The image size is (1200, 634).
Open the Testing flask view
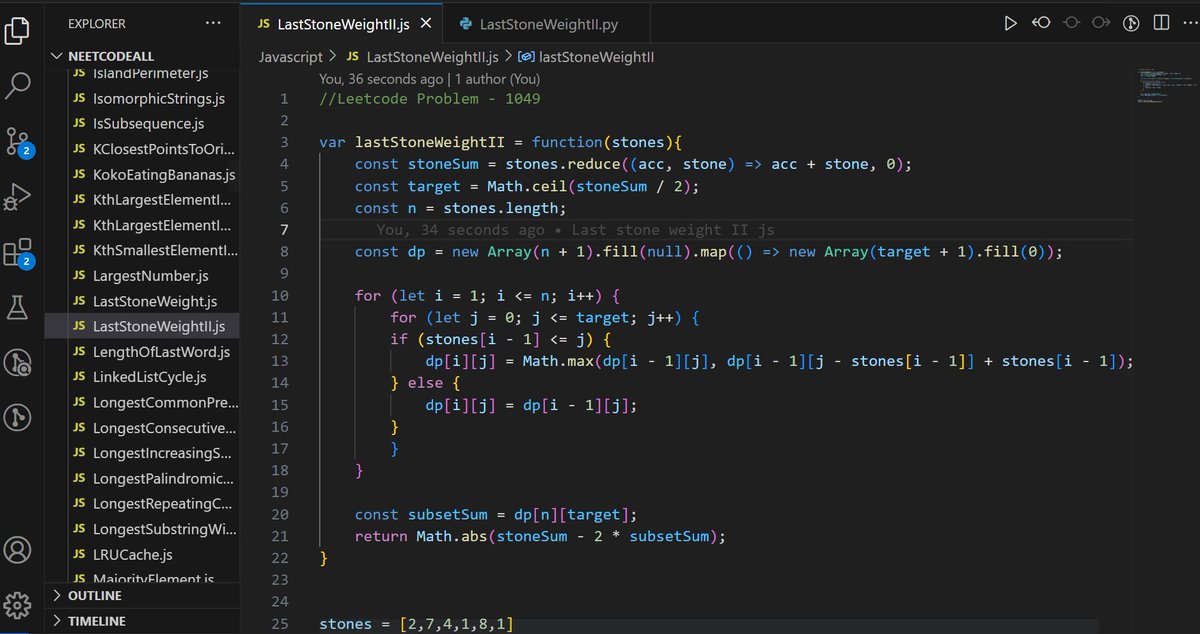pyautogui.click(x=17, y=308)
